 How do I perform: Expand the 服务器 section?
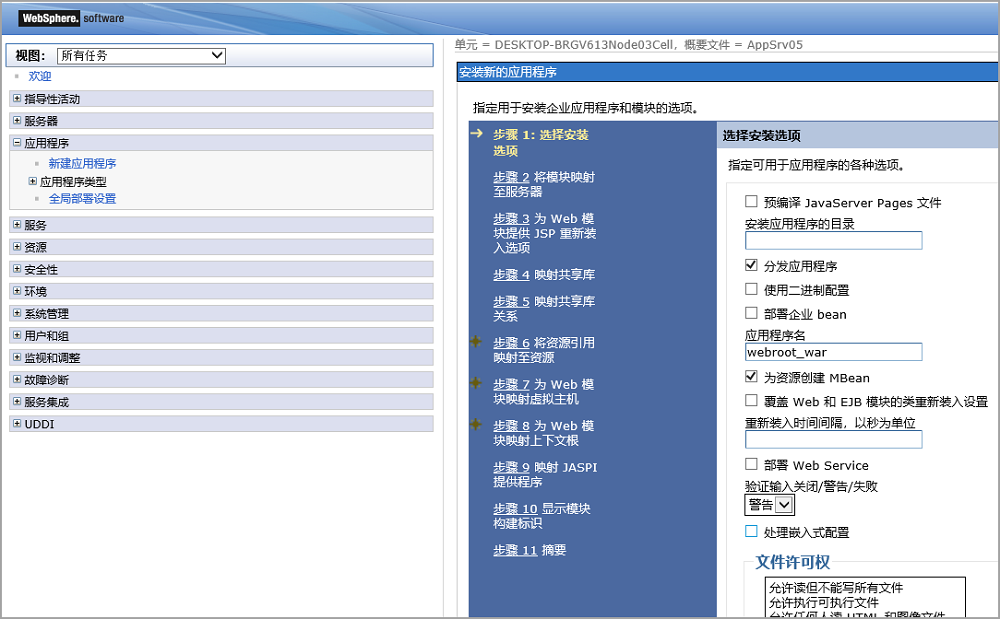[17, 120]
